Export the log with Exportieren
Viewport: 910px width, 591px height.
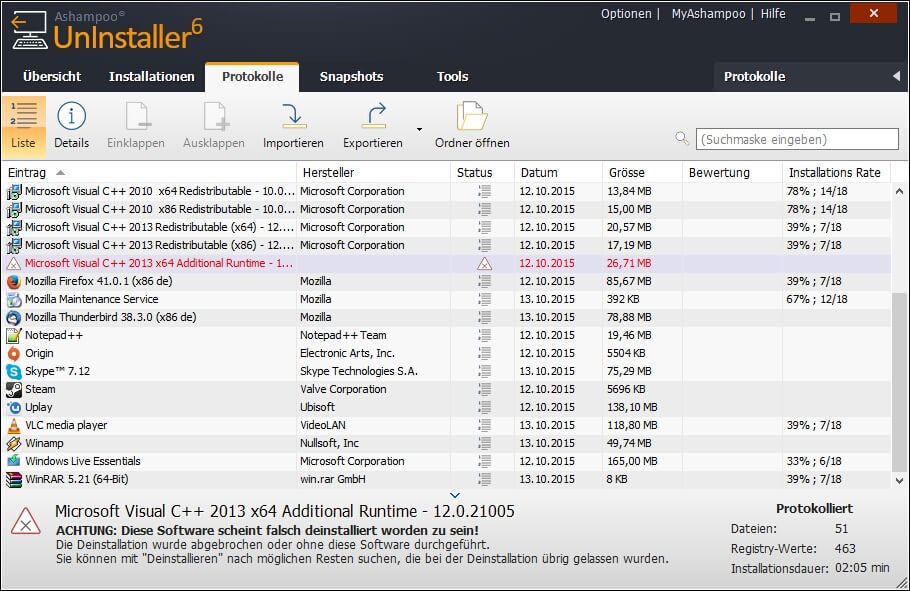tap(373, 126)
